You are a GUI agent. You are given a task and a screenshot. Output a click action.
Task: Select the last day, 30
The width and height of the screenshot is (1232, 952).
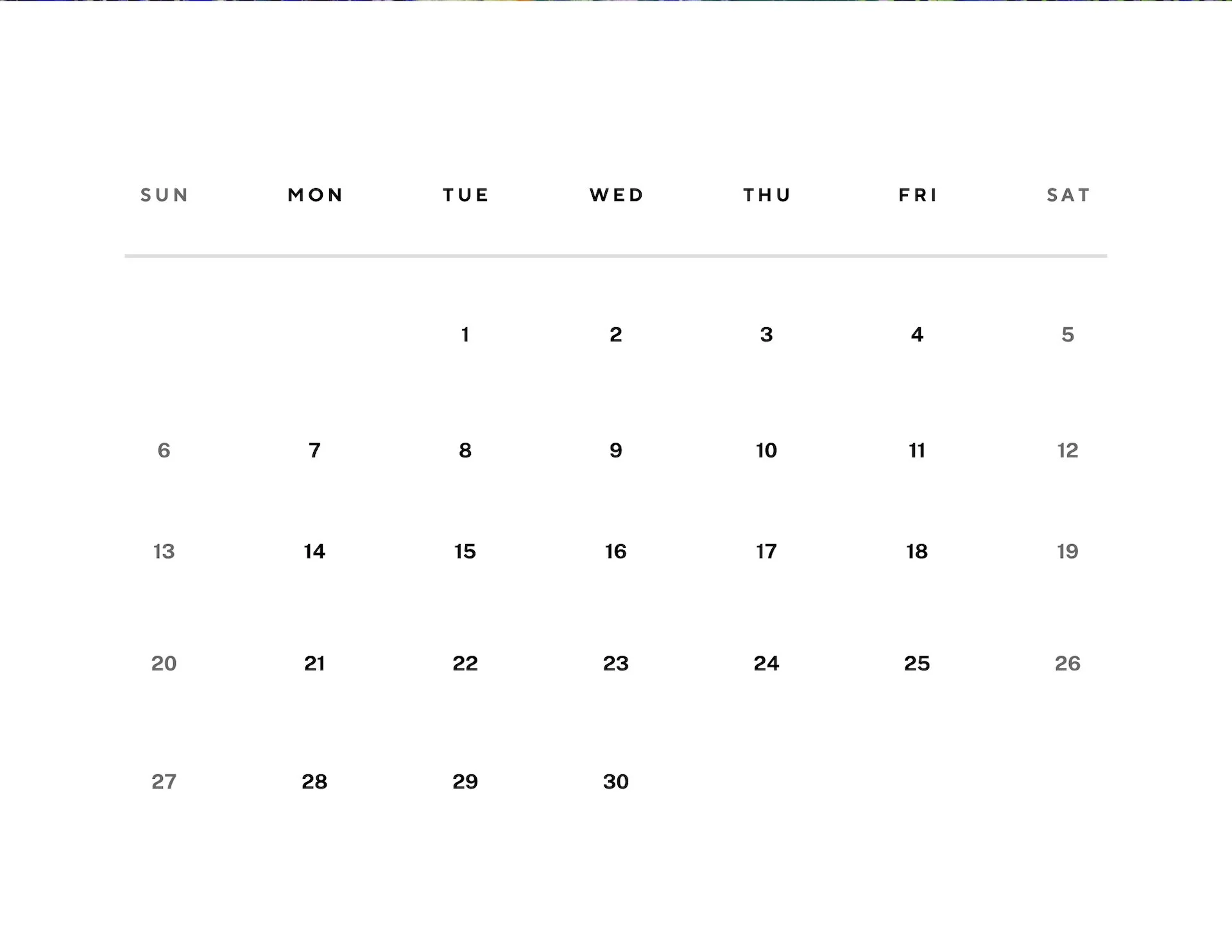click(615, 781)
